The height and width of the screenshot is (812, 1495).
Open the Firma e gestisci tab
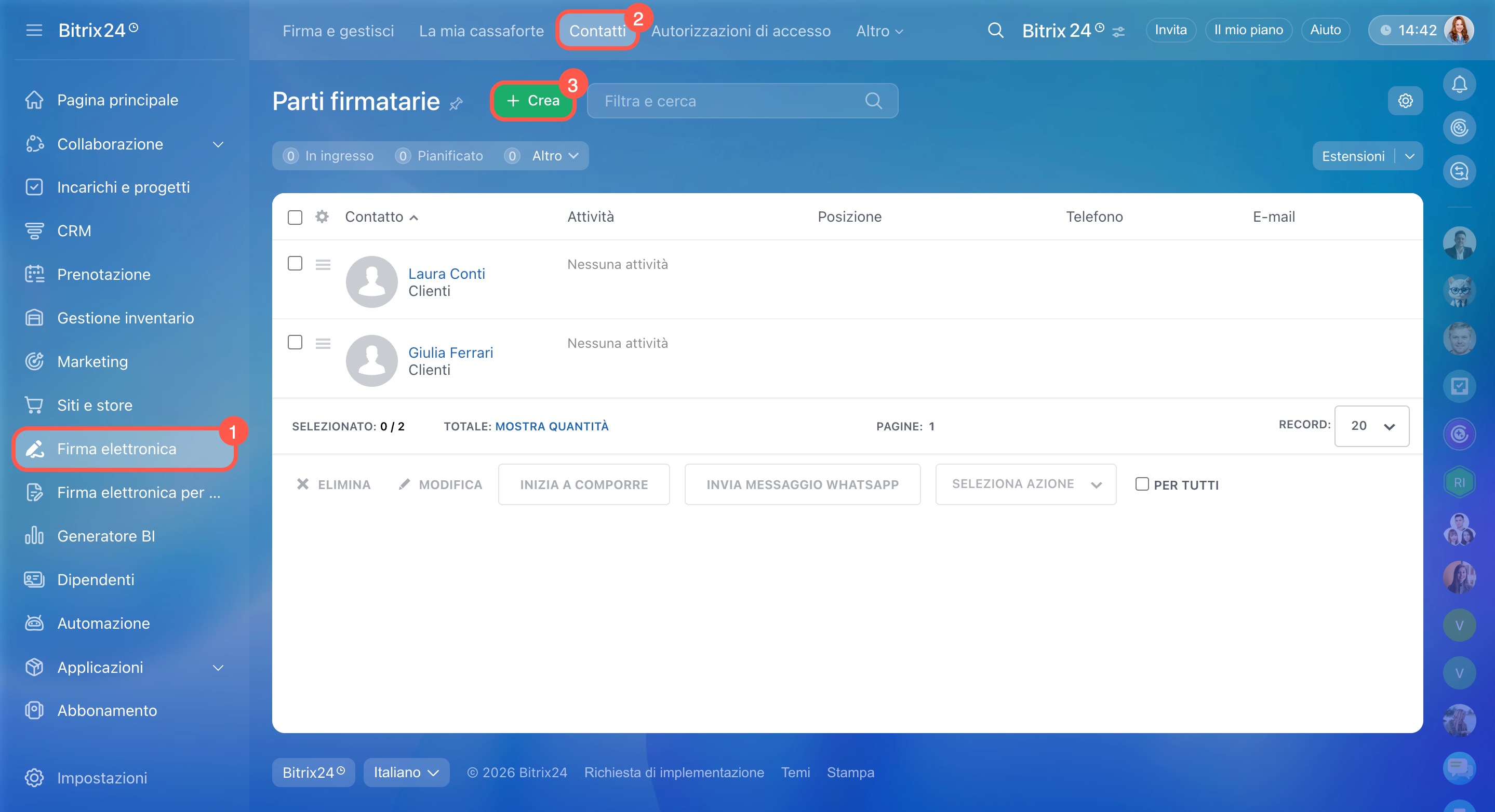tap(338, 31)
